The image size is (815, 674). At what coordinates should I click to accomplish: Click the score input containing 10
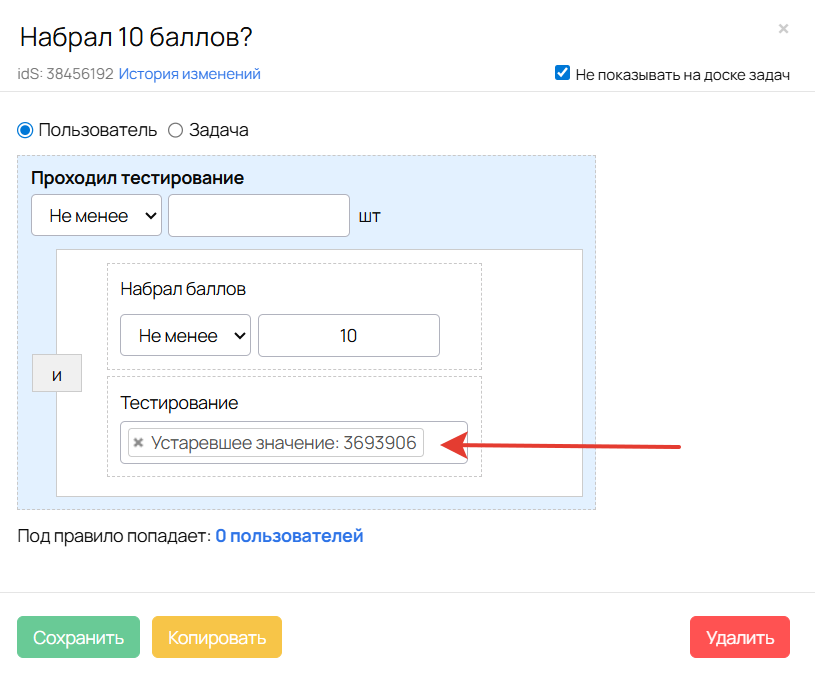click(348, 336)
